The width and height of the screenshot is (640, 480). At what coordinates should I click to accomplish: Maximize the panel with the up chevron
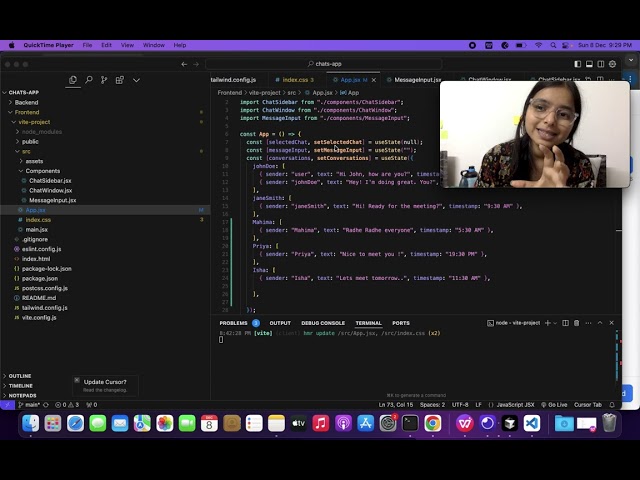[x=600, y=323]
